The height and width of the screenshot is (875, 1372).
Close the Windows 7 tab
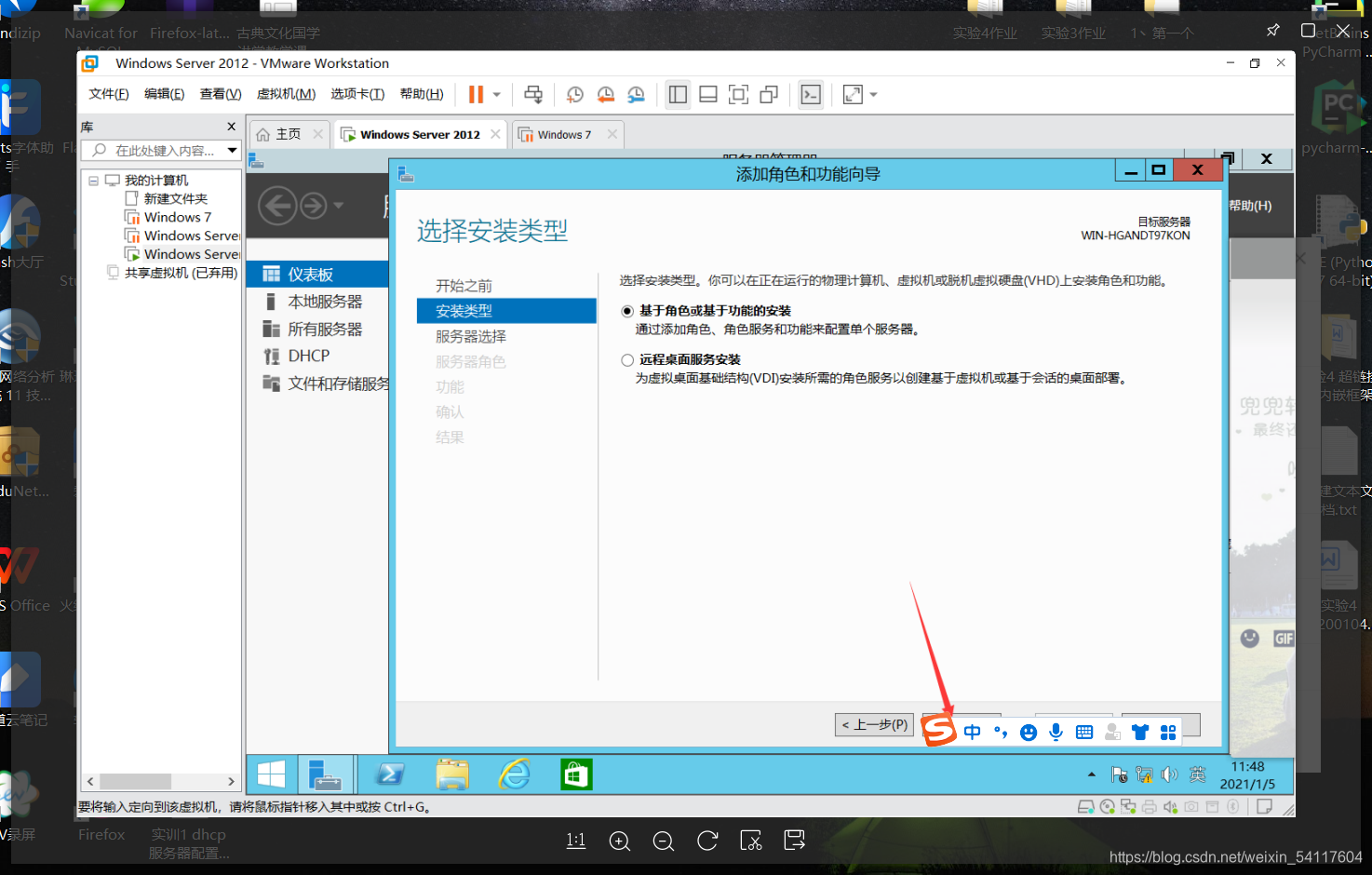pos(612,134)
